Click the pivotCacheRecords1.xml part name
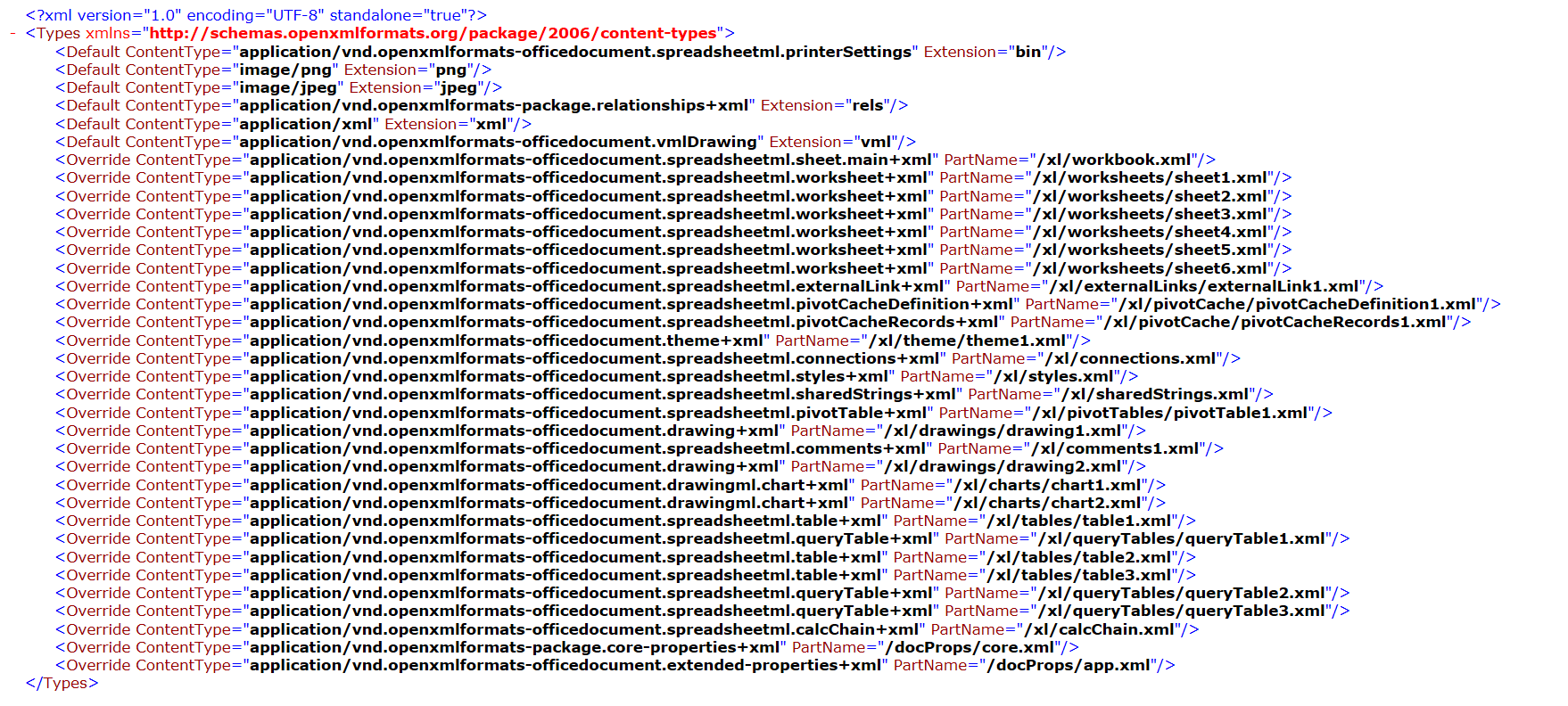This screenshot has height=706, width=1568. pos(1276,322)
